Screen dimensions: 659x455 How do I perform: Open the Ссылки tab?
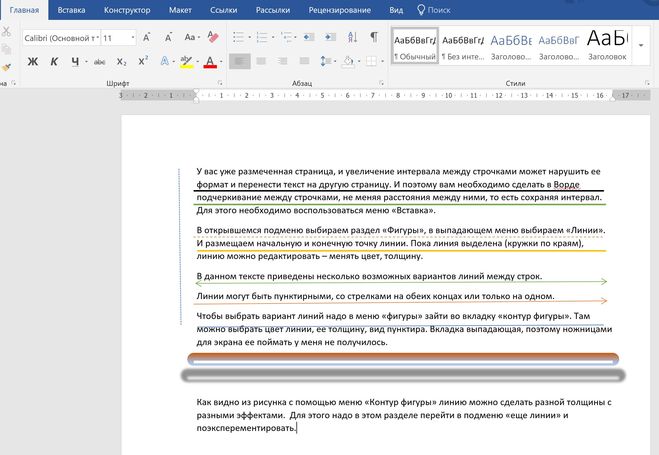[x=224, y=10]
